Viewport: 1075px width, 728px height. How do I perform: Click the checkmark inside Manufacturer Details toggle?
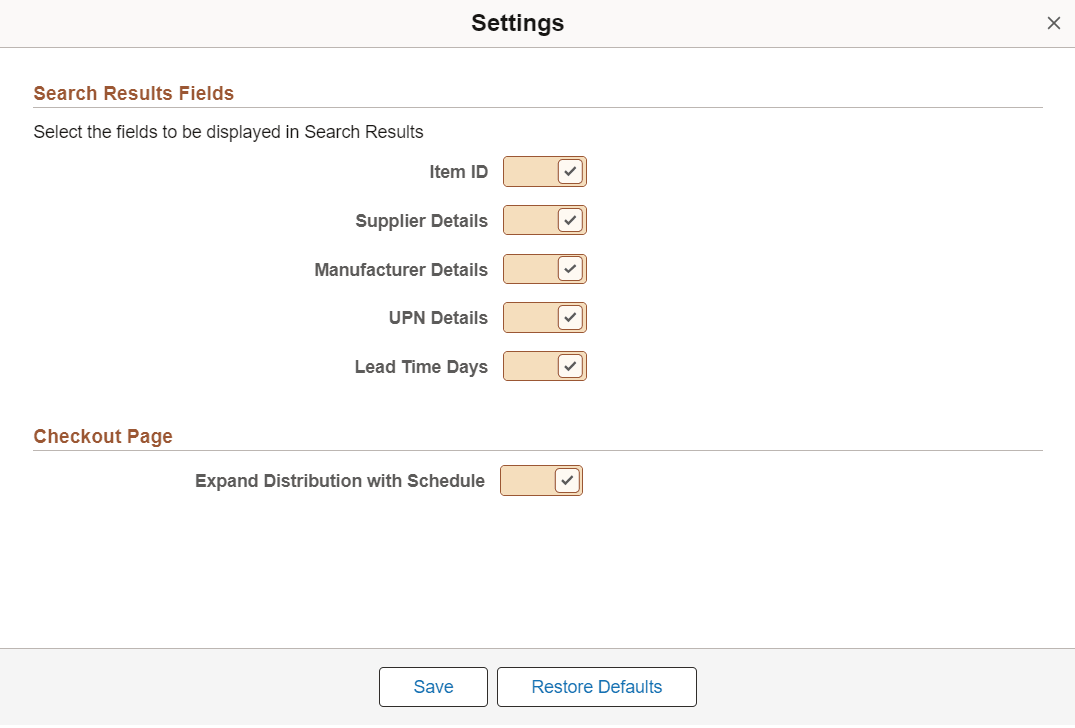570,268
